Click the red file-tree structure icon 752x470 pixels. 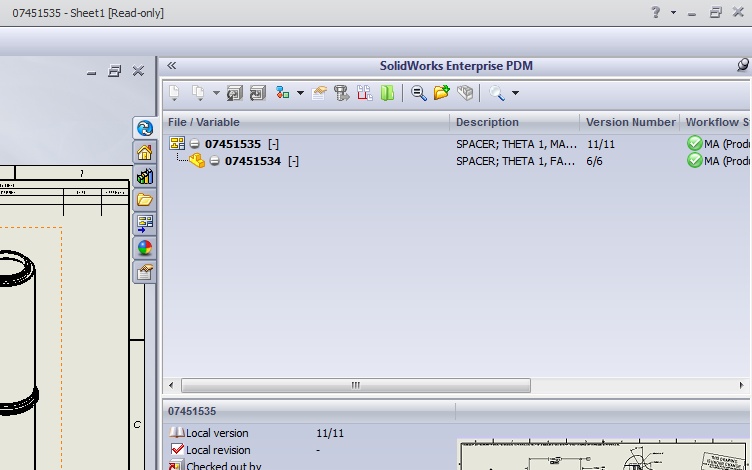(x=364, y=93)
